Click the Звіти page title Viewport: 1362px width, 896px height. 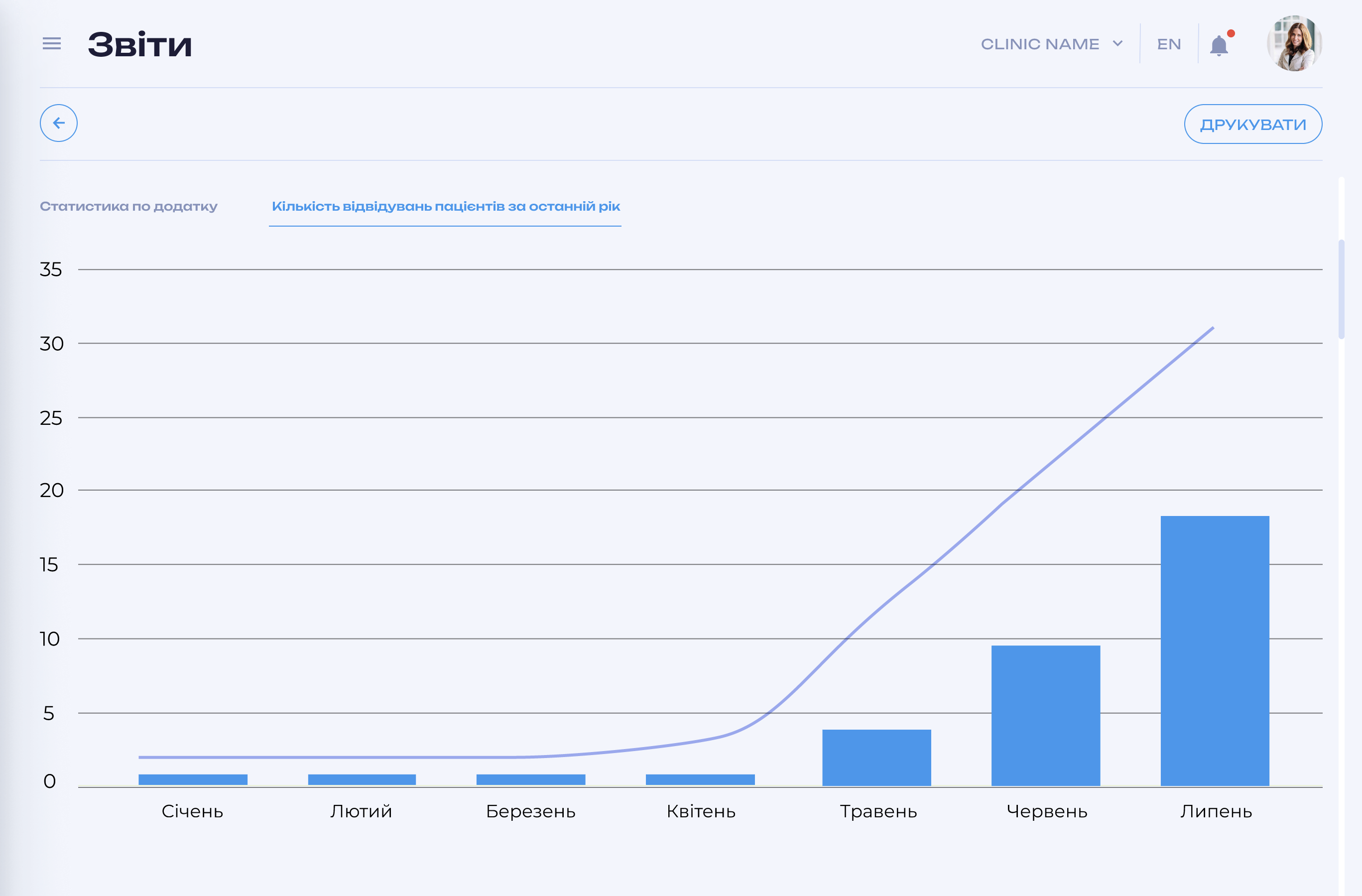click(139, 44)
